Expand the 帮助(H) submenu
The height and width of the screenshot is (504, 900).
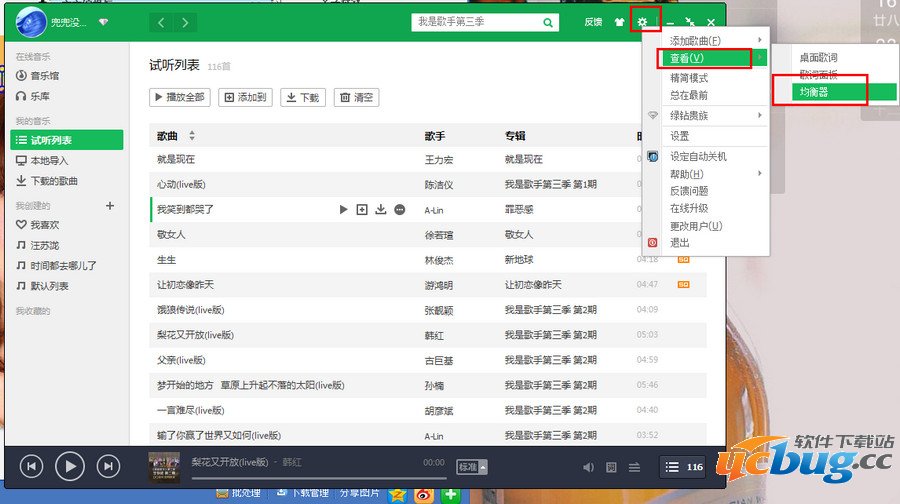point(715,174)
